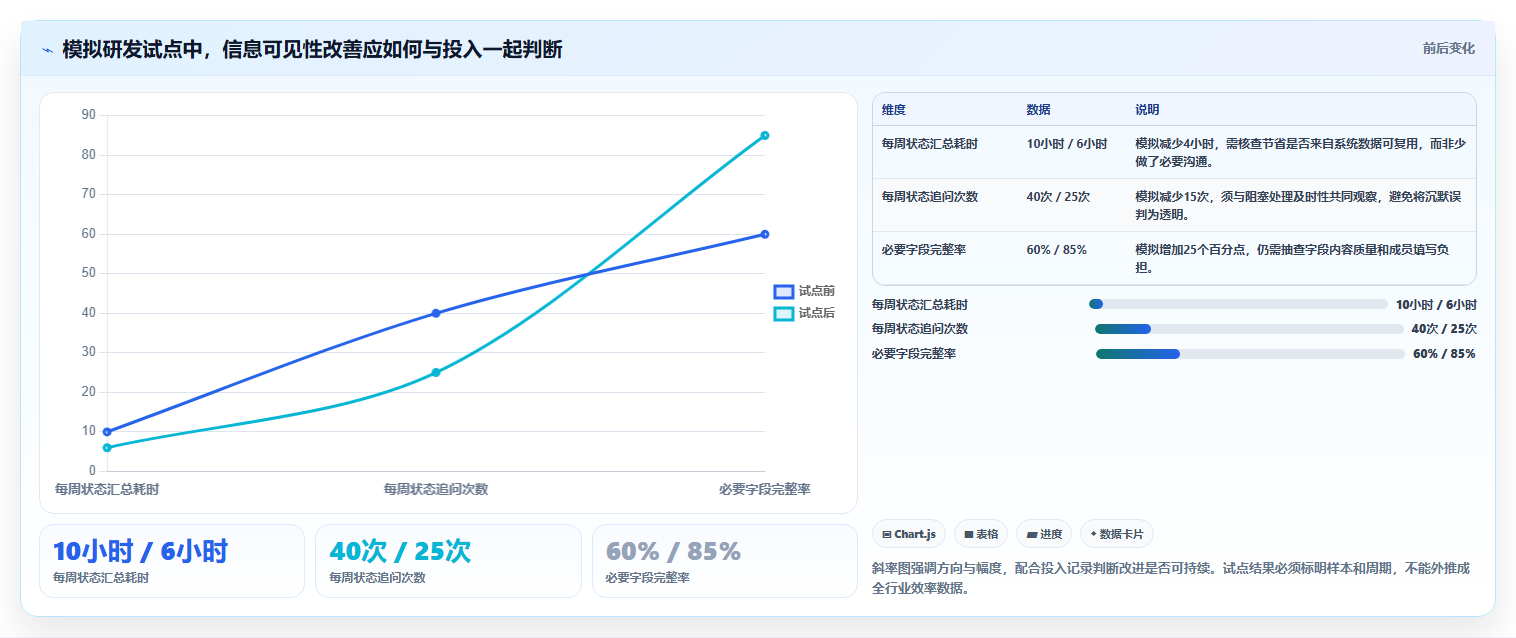Click the description starting 模拟减少4小时
The height and width of the screenshot is (638, 1516).
pyautogui.click(x=1300, y=152)
